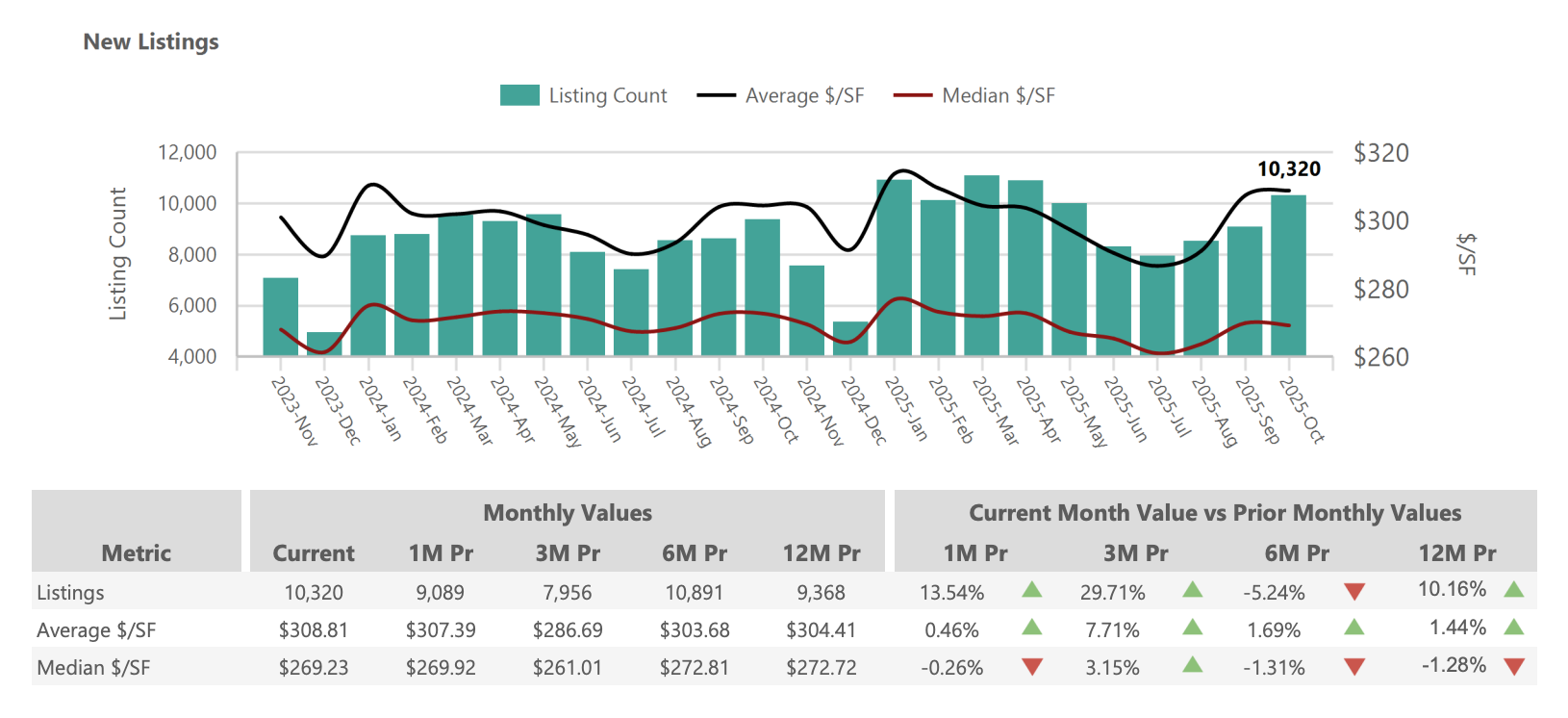Click red down arrow beside Listings -5.24%
This screenshot has width=1568, height=718.
(1353, 592)
